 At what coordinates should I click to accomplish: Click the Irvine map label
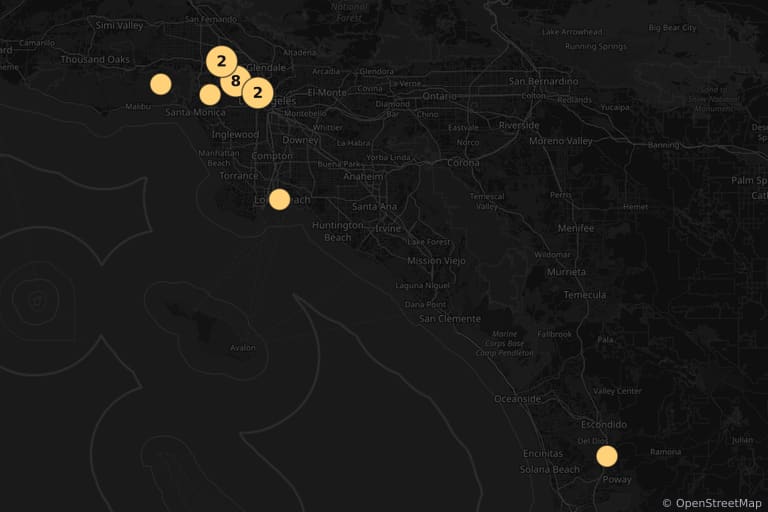(x=388, y=229)
